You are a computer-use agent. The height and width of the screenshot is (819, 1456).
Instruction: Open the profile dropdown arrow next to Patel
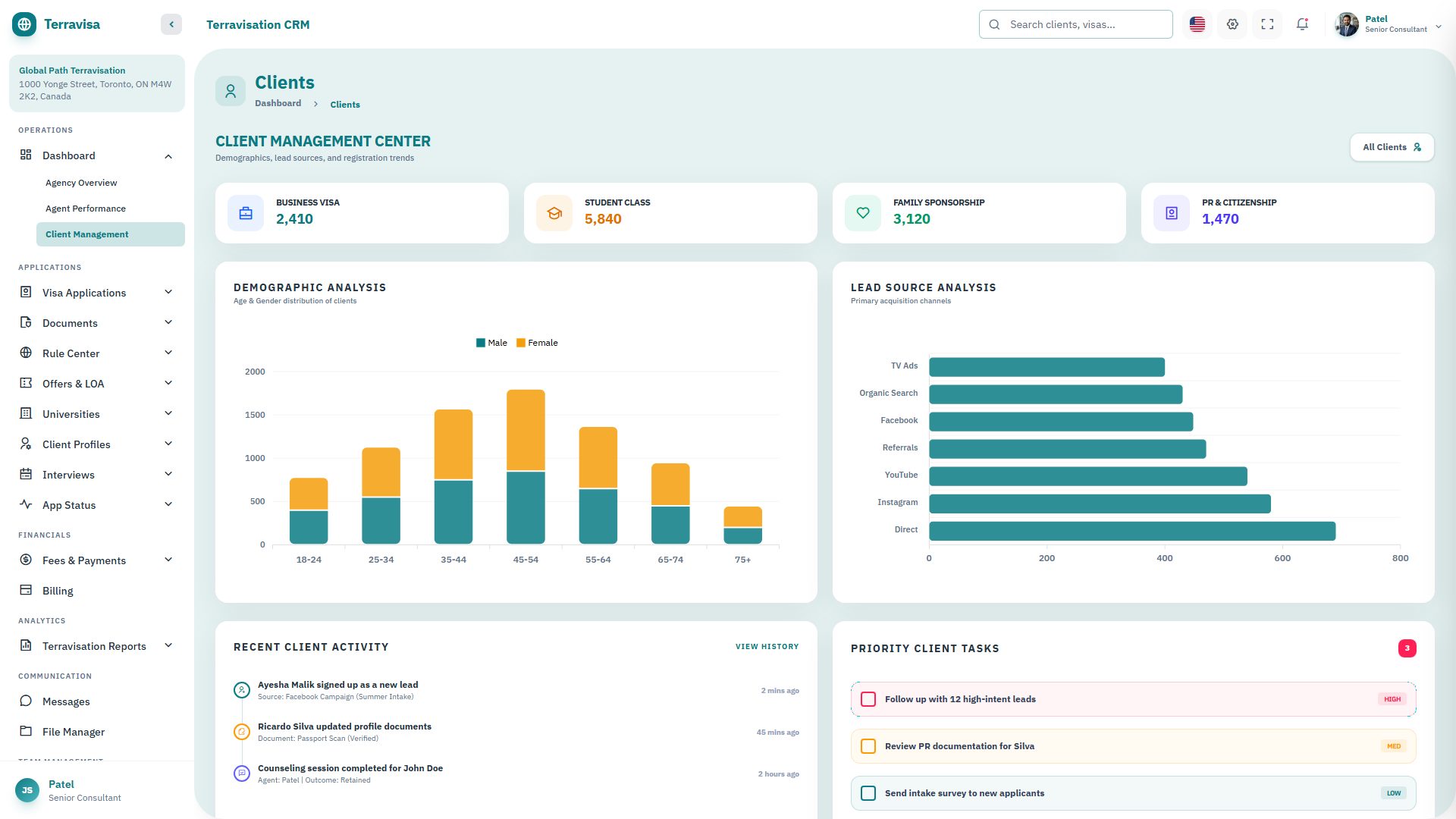(x=1438, y=27)
